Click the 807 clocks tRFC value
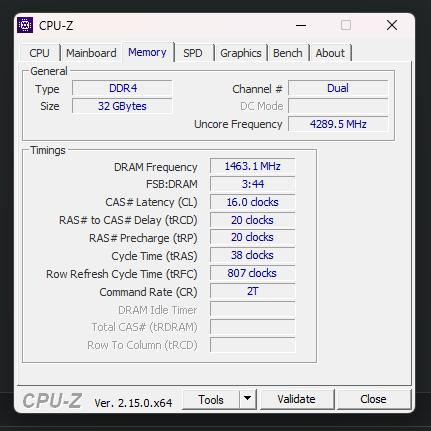The width and height of the screenshot is (431, 431). (252, 273)
